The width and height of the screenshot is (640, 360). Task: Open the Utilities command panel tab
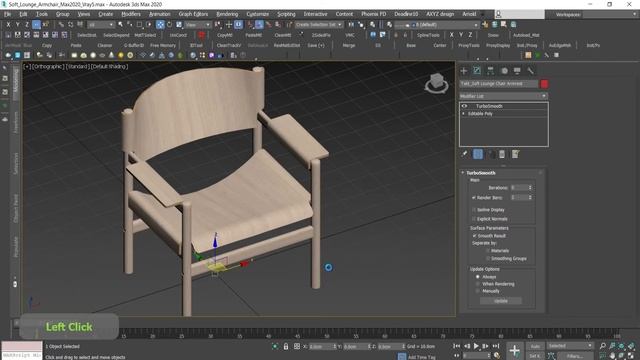point(530,71)
